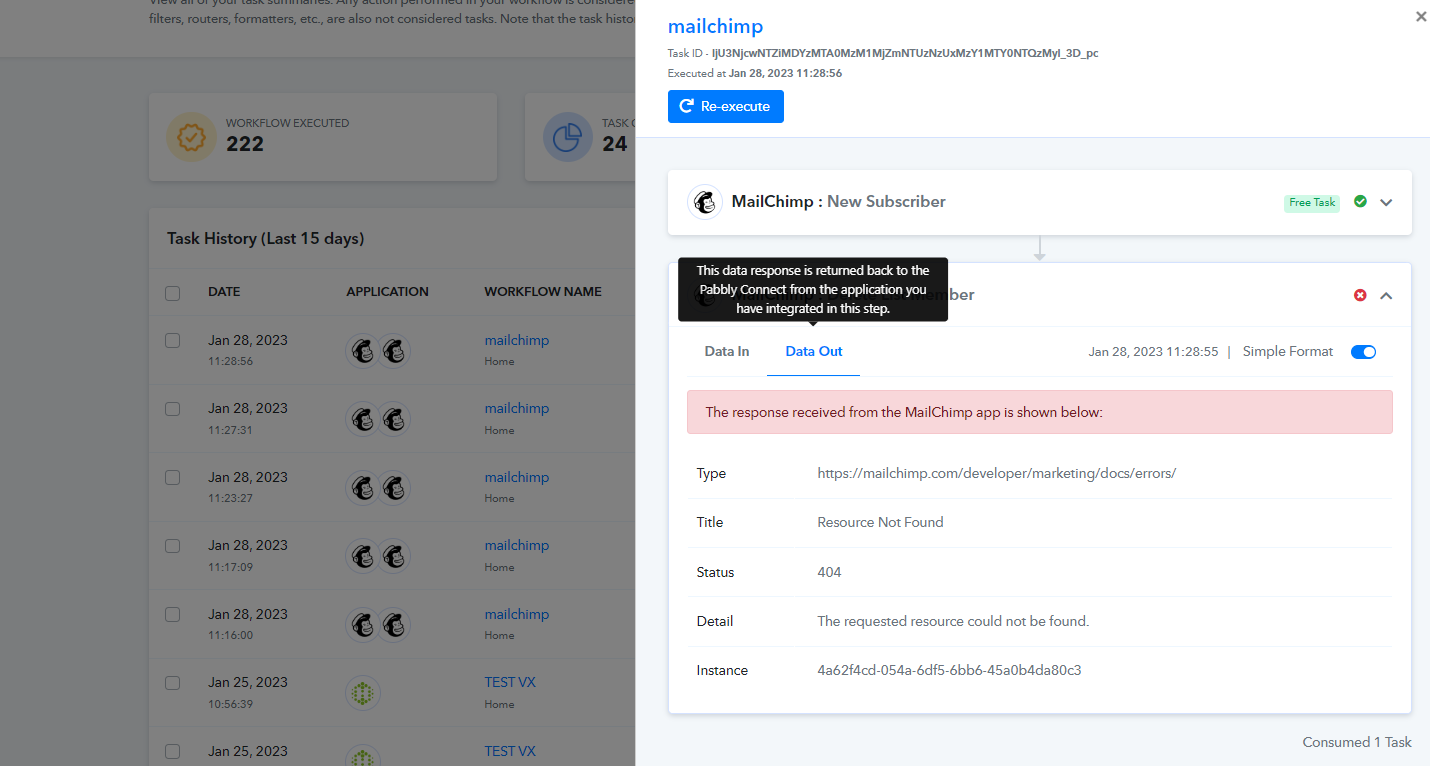Click the Home folder label in 10:56:39 row
The image size is (1430, 766).
500,704
